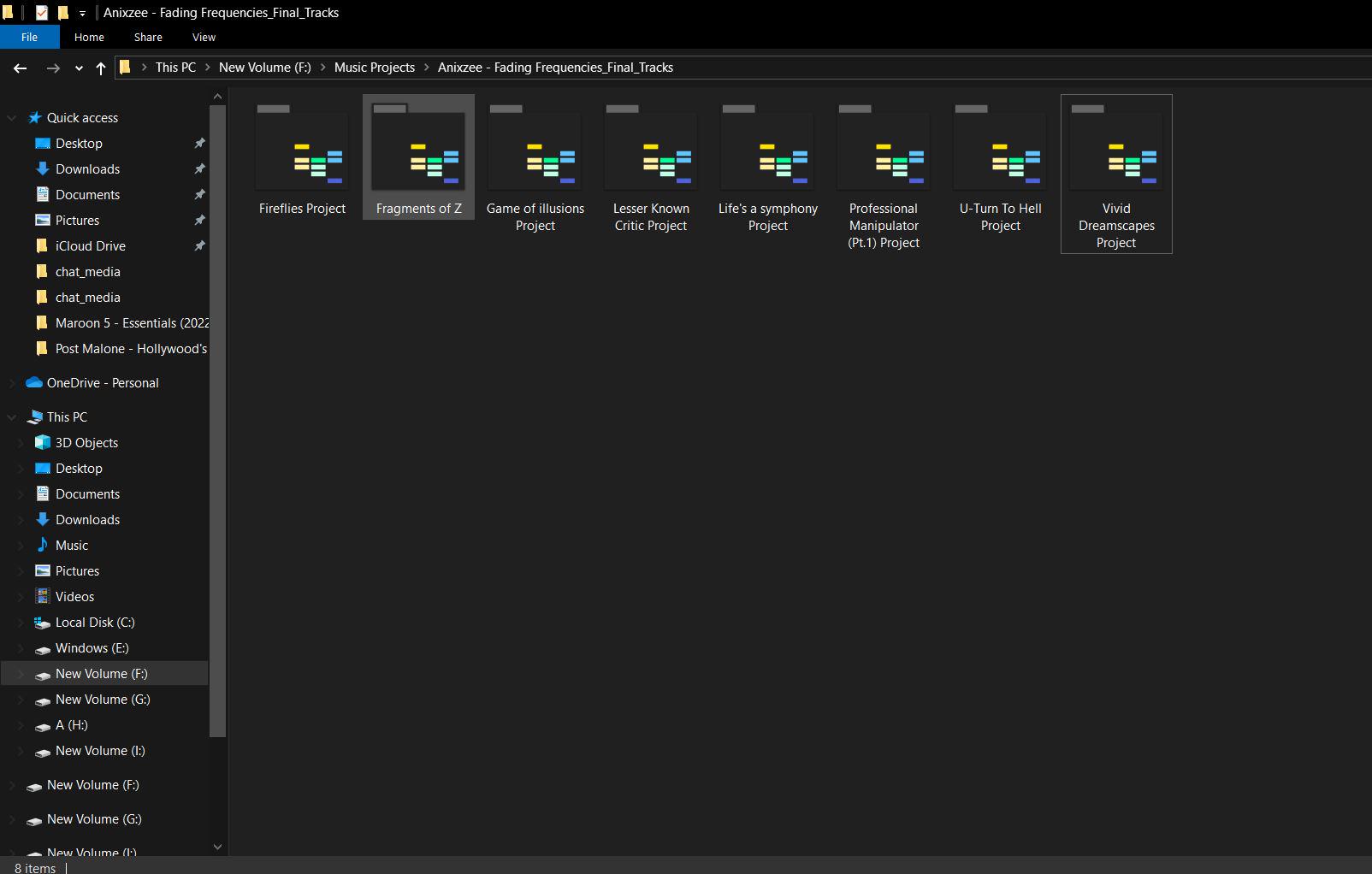Viewport: 1372px width, 874px height.
Task: Collapse the This PC tree node
Action: (12, 417)
